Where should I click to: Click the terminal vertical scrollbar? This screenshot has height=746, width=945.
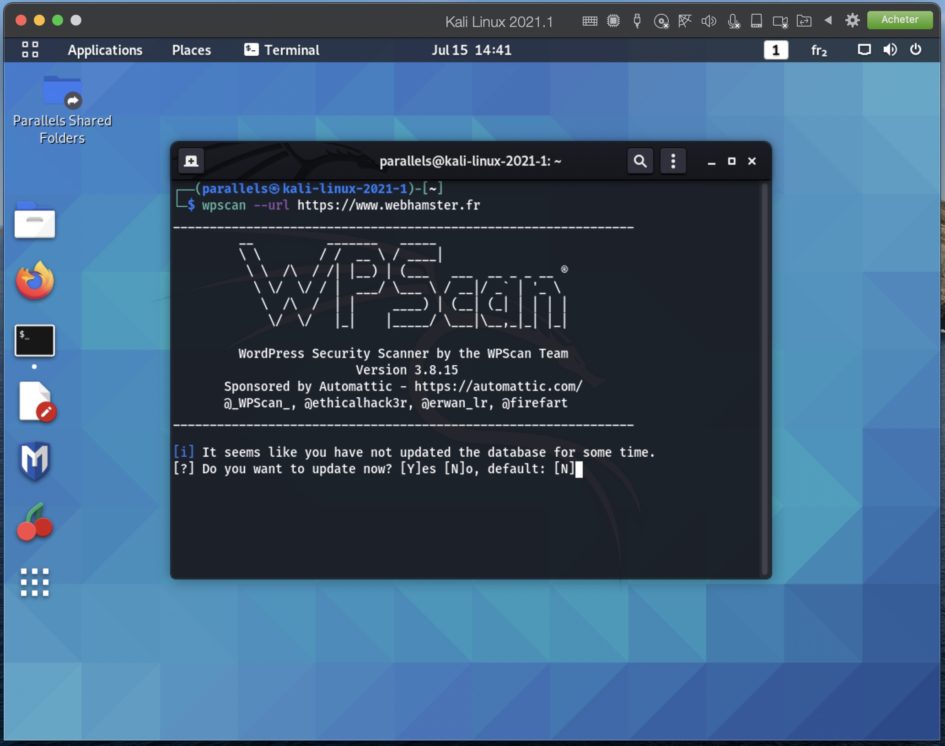[x=764, y=379]
